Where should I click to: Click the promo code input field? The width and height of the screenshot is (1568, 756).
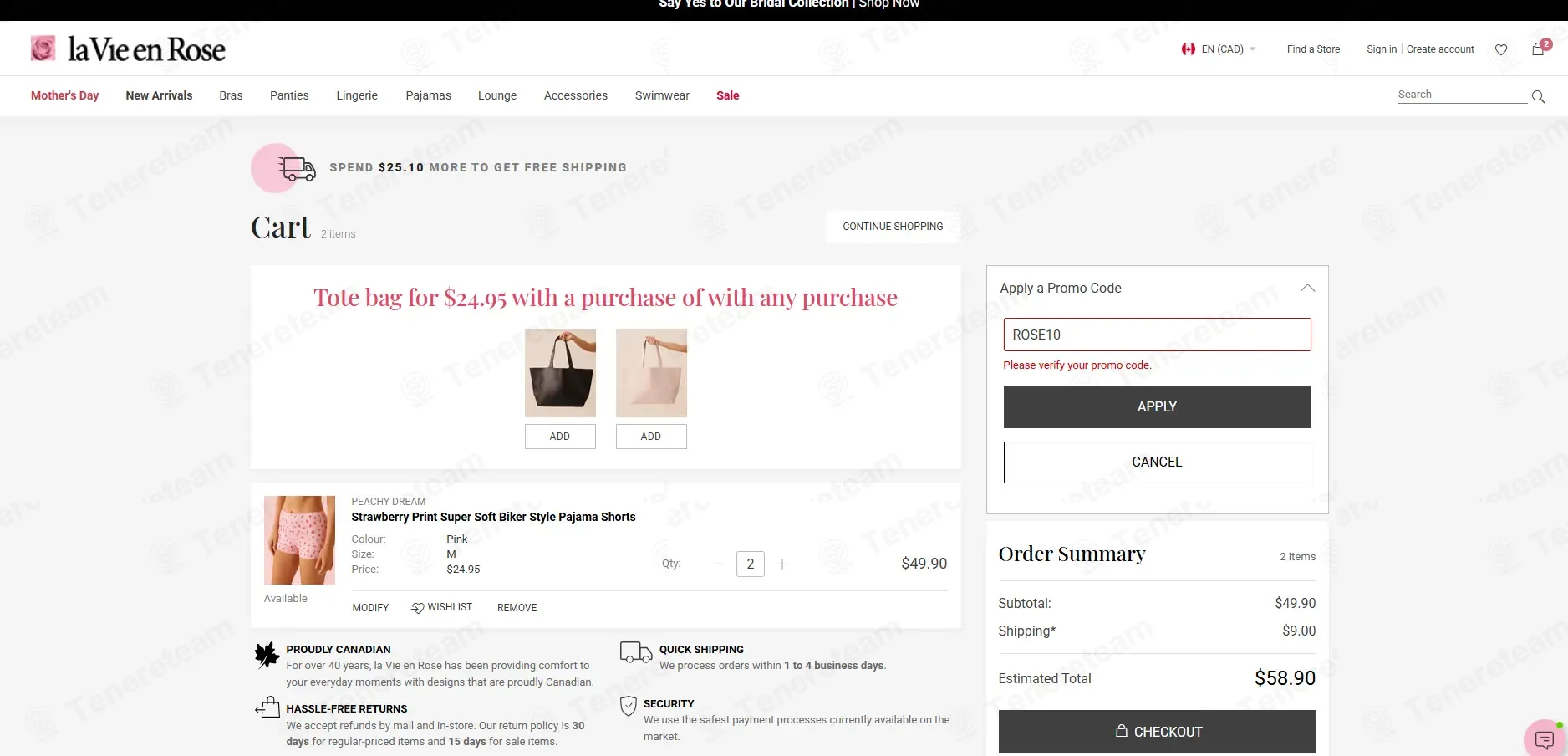1157,335
